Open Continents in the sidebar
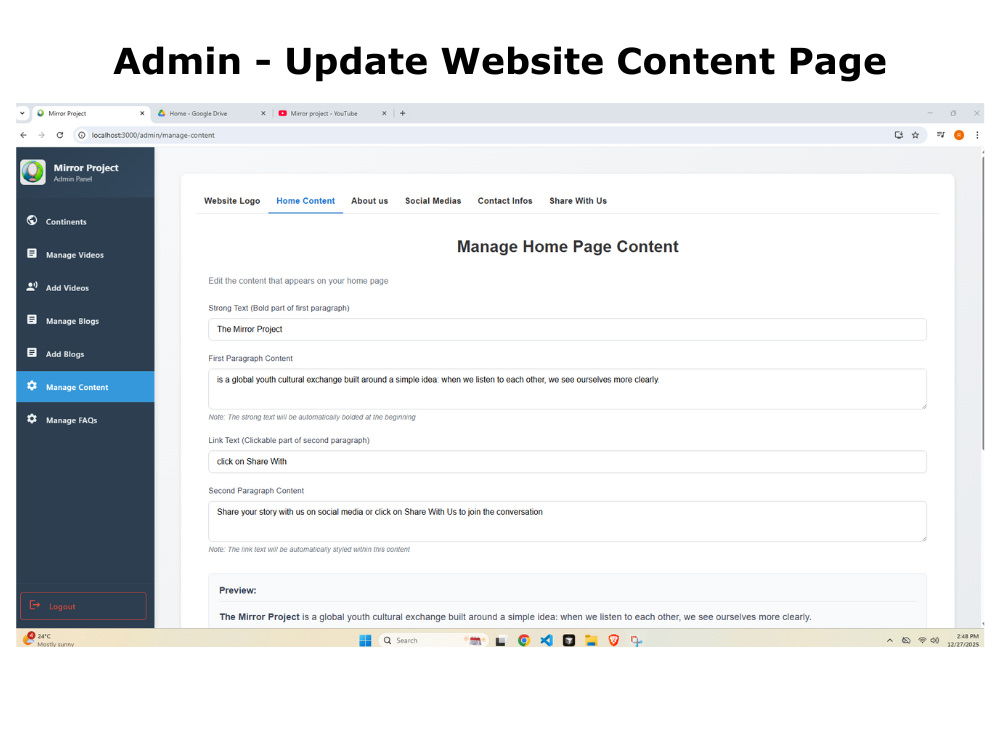 pos(85,221)
